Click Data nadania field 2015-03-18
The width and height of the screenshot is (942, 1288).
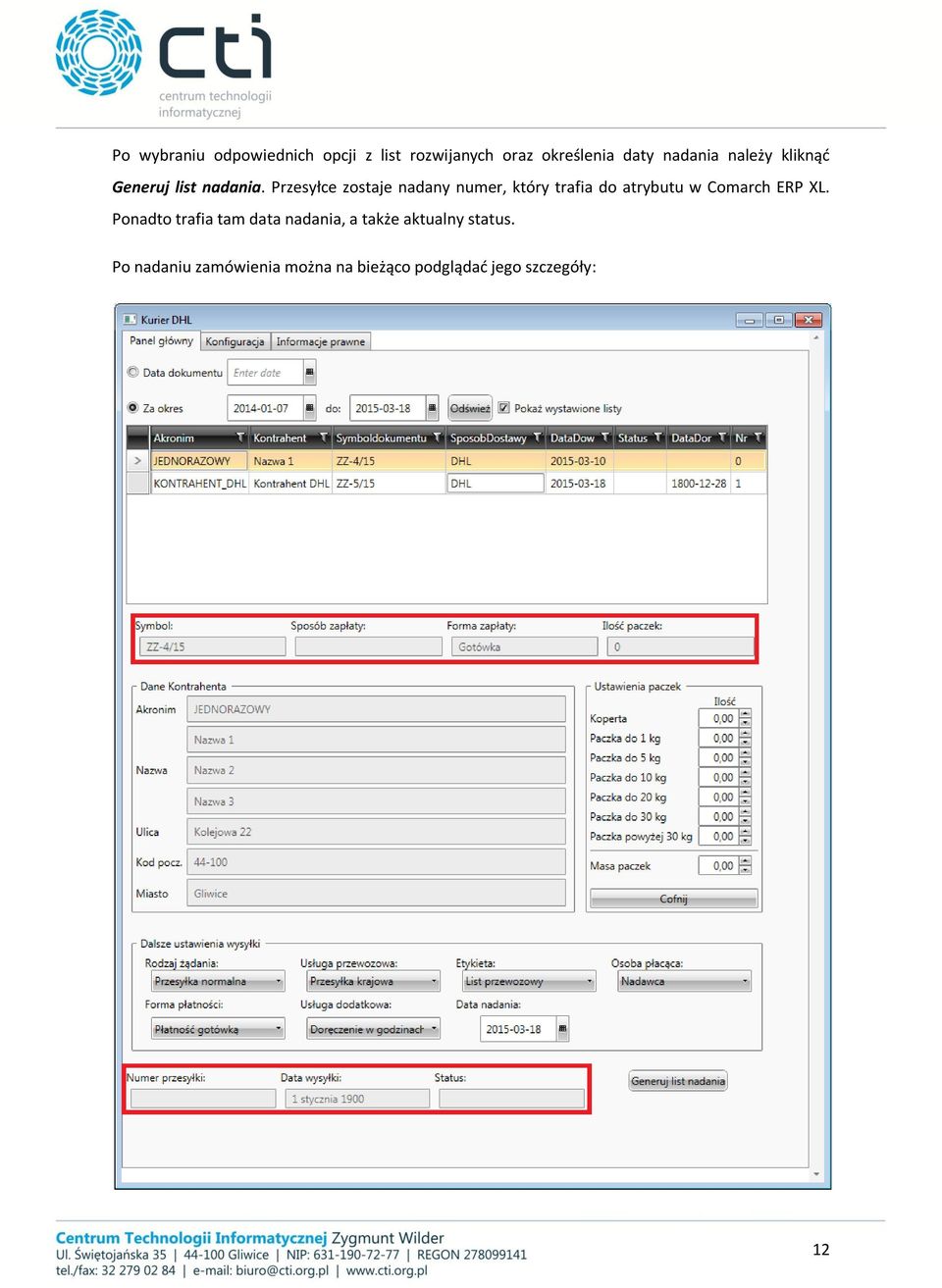pyautogui.click(x=518, y=1029)
